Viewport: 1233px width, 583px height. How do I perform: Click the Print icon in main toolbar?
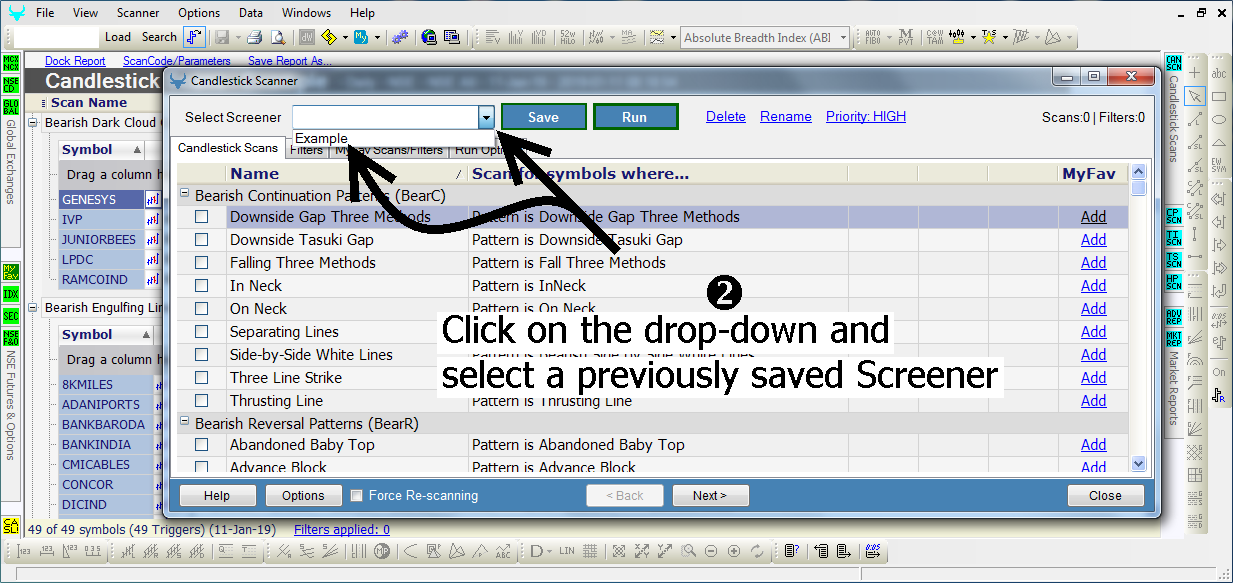coord(254,37)
